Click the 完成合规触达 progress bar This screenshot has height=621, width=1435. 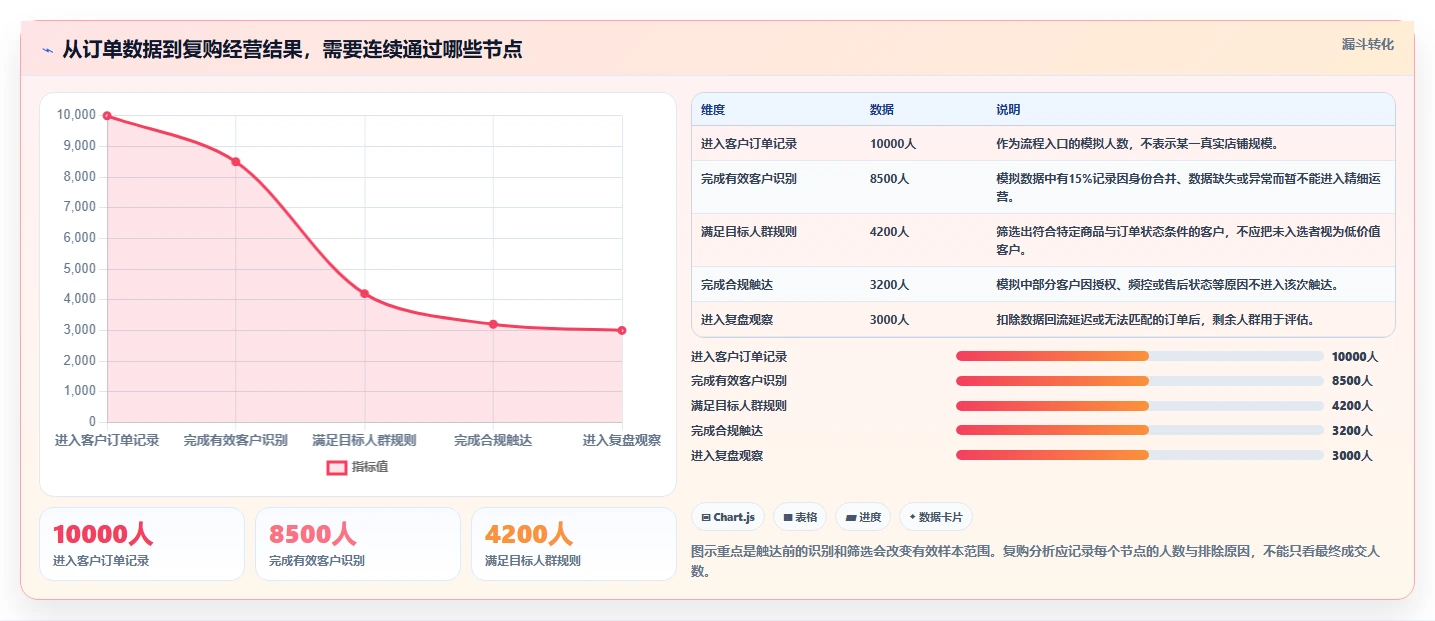pyautogui.click(x=1140, y=430)
